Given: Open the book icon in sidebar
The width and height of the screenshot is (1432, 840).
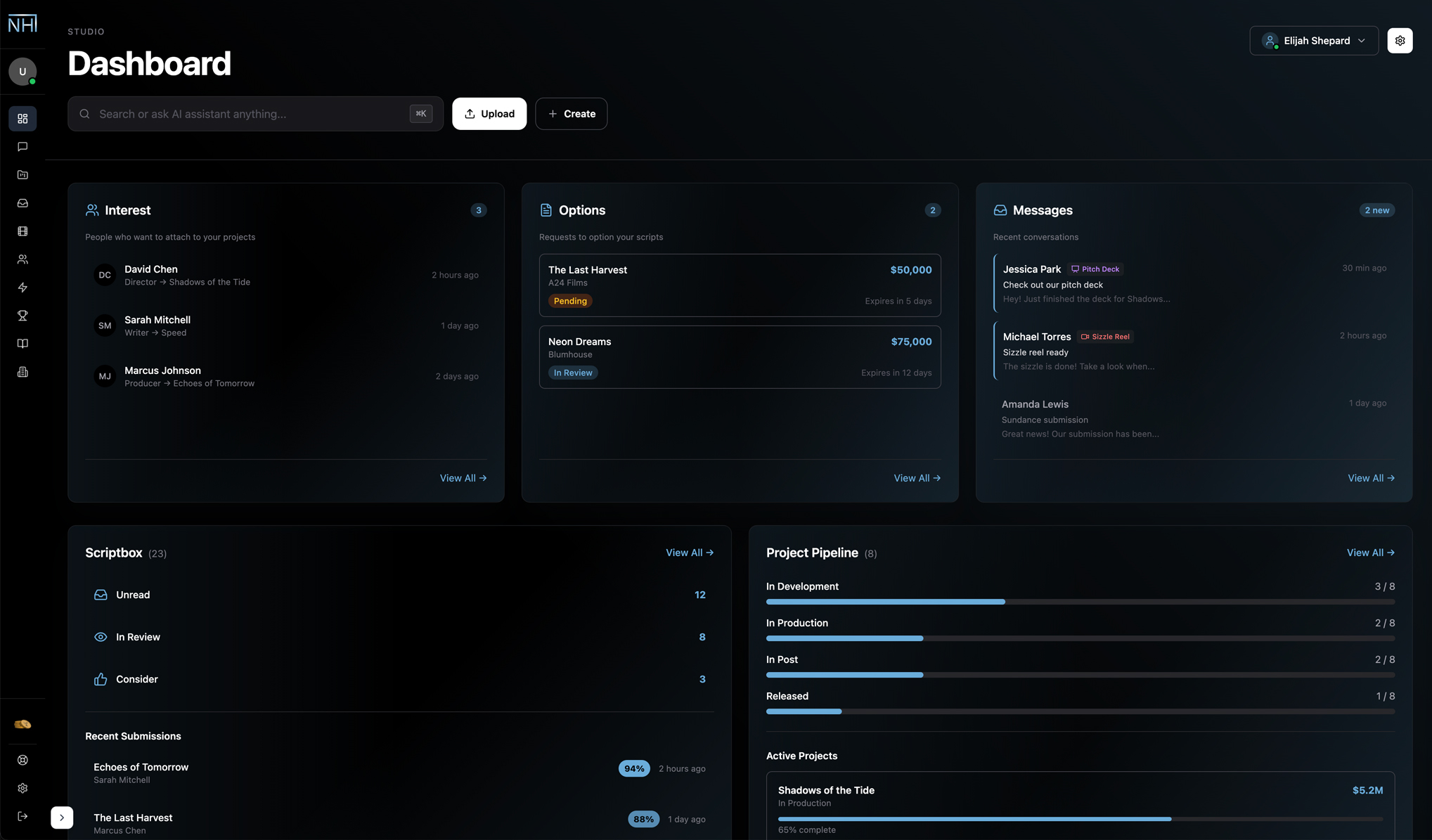Looking at the screenshot, I should pyautogui.click(x=22, y=344).
